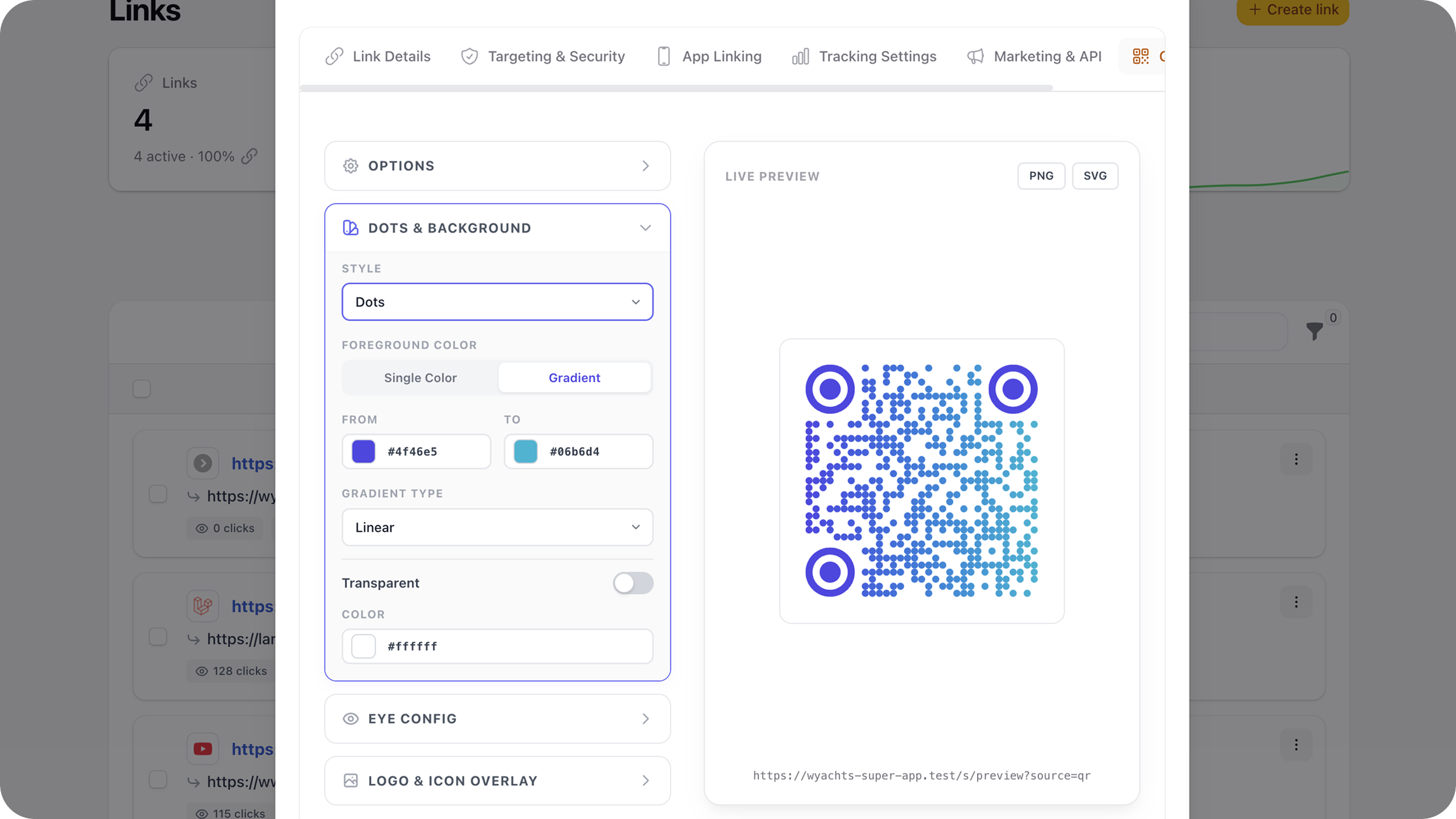This screenshot has height=819, width=1456.
Task: Download the QR code as SVG
Action: (1095, 176)
